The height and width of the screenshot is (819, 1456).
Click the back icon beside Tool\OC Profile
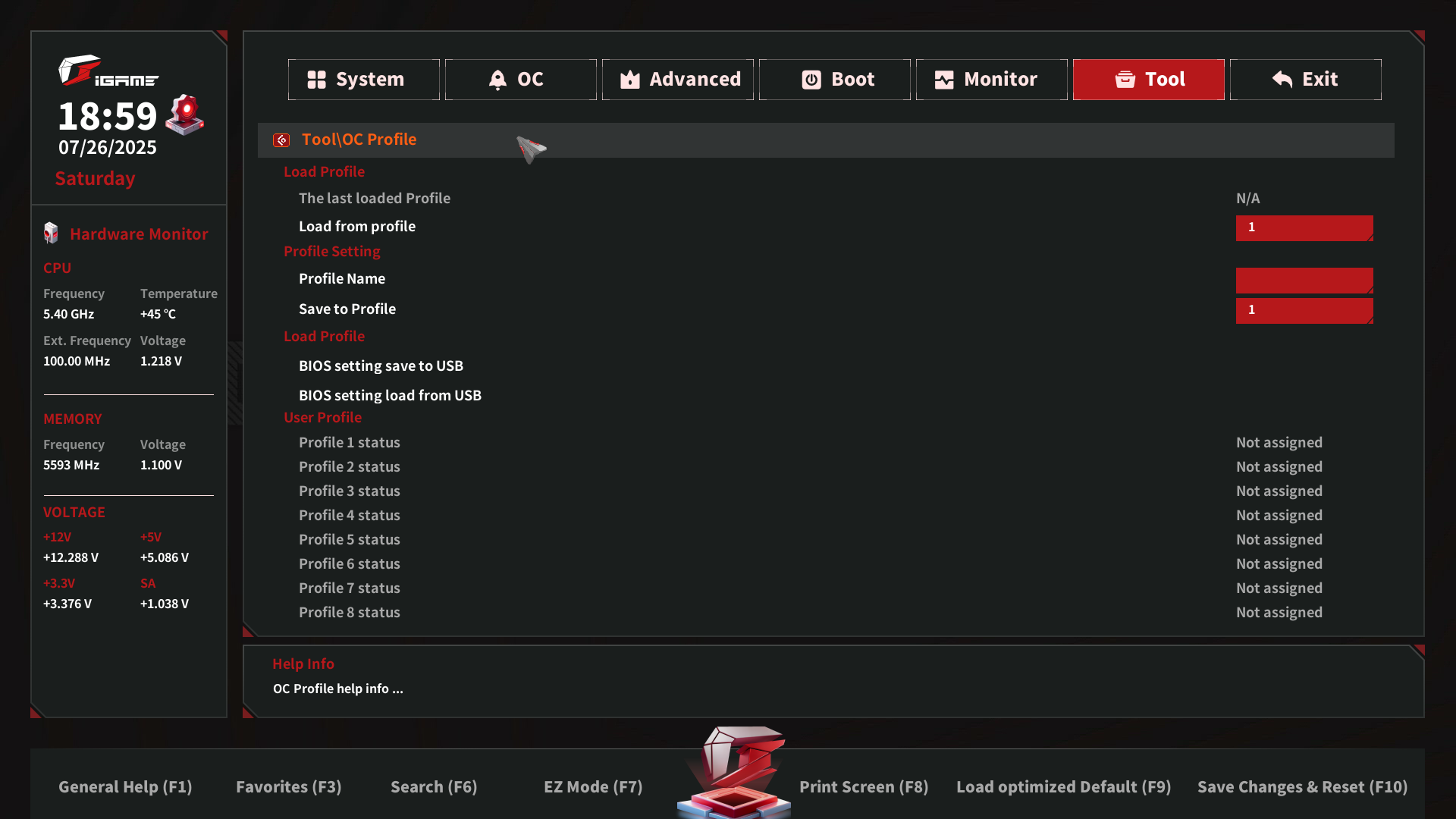pyautogui.click(x=281, y=140)
